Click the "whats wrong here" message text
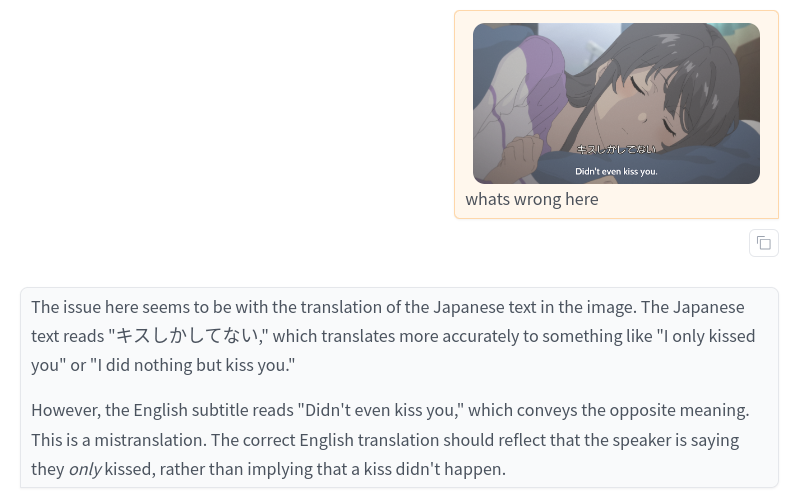791x494 pixels. 532,199
